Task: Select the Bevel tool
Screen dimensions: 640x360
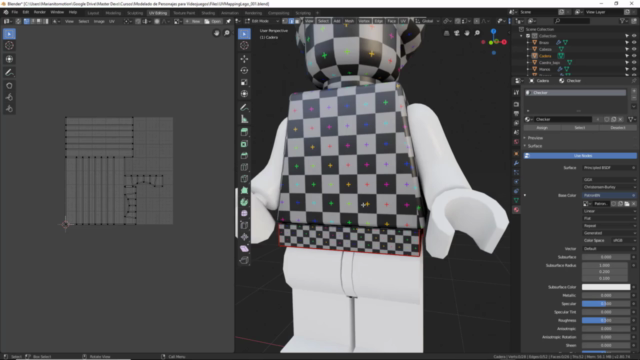Action: [244, 156]
